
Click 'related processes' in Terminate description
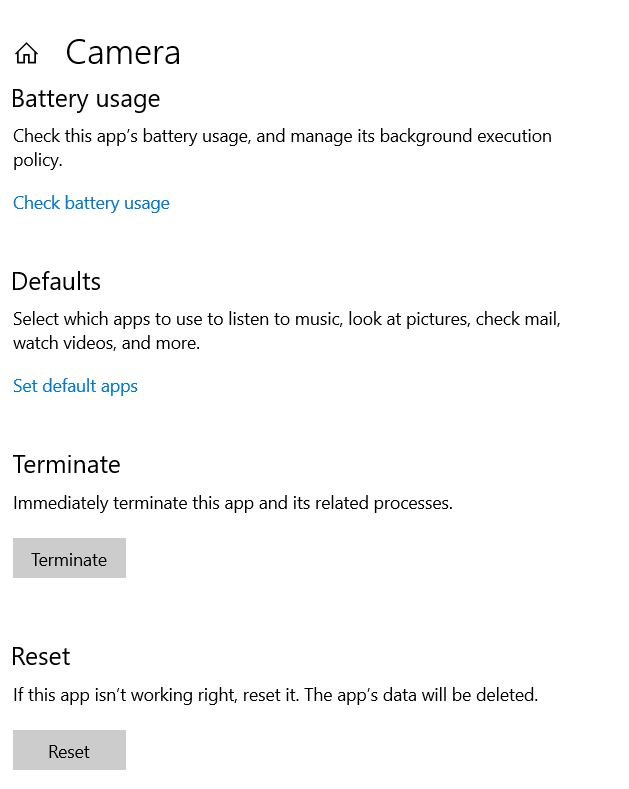(383, 503)
